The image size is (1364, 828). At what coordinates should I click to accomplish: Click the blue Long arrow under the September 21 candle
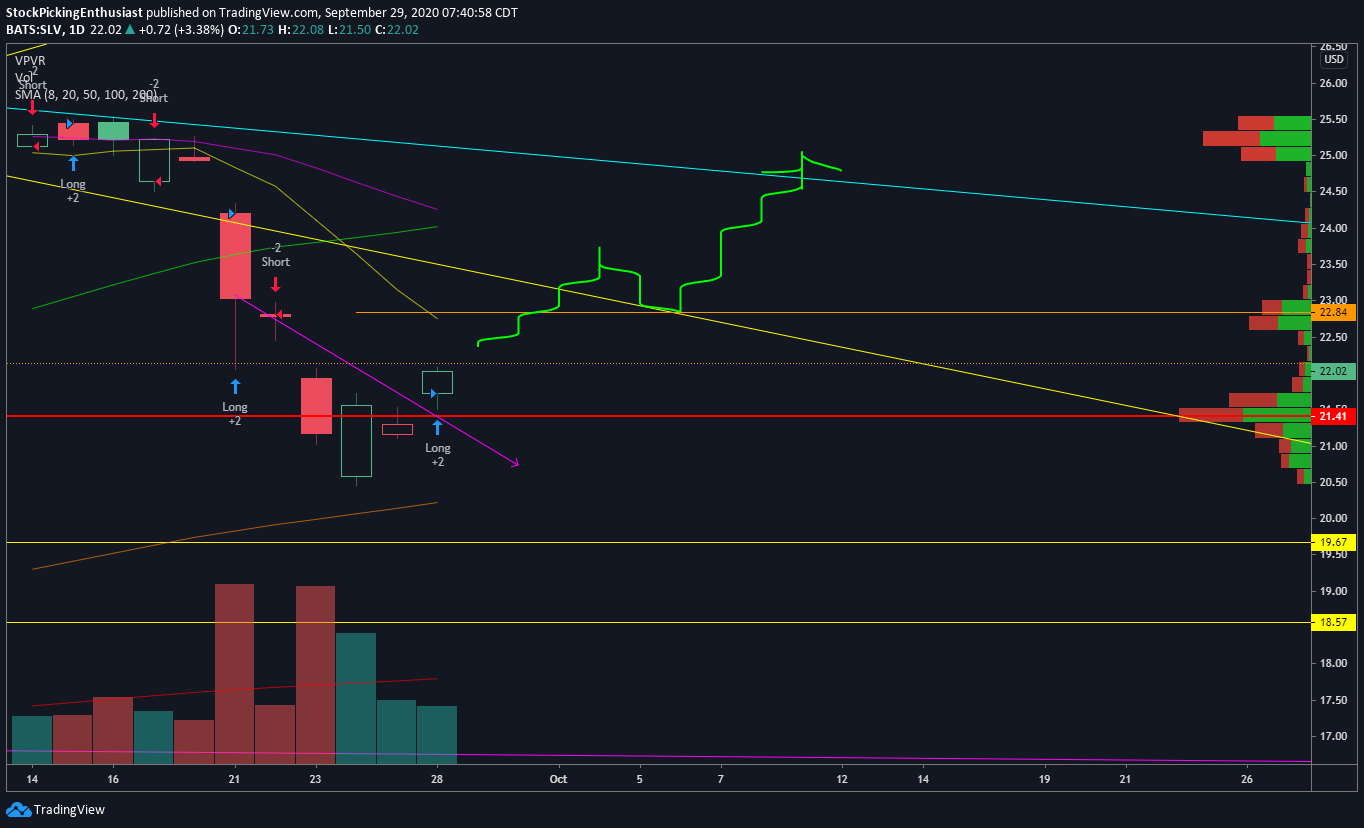click(235, 386)
